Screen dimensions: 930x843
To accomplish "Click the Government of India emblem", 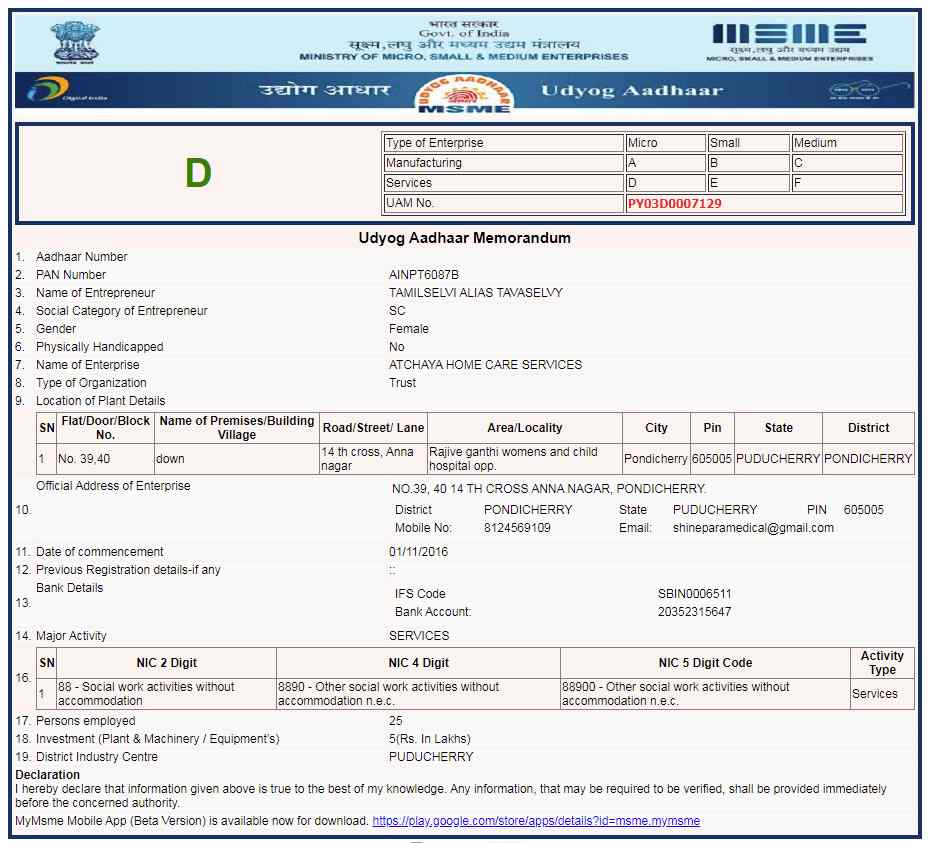I will pyautogui.click(x=75, y=42).
